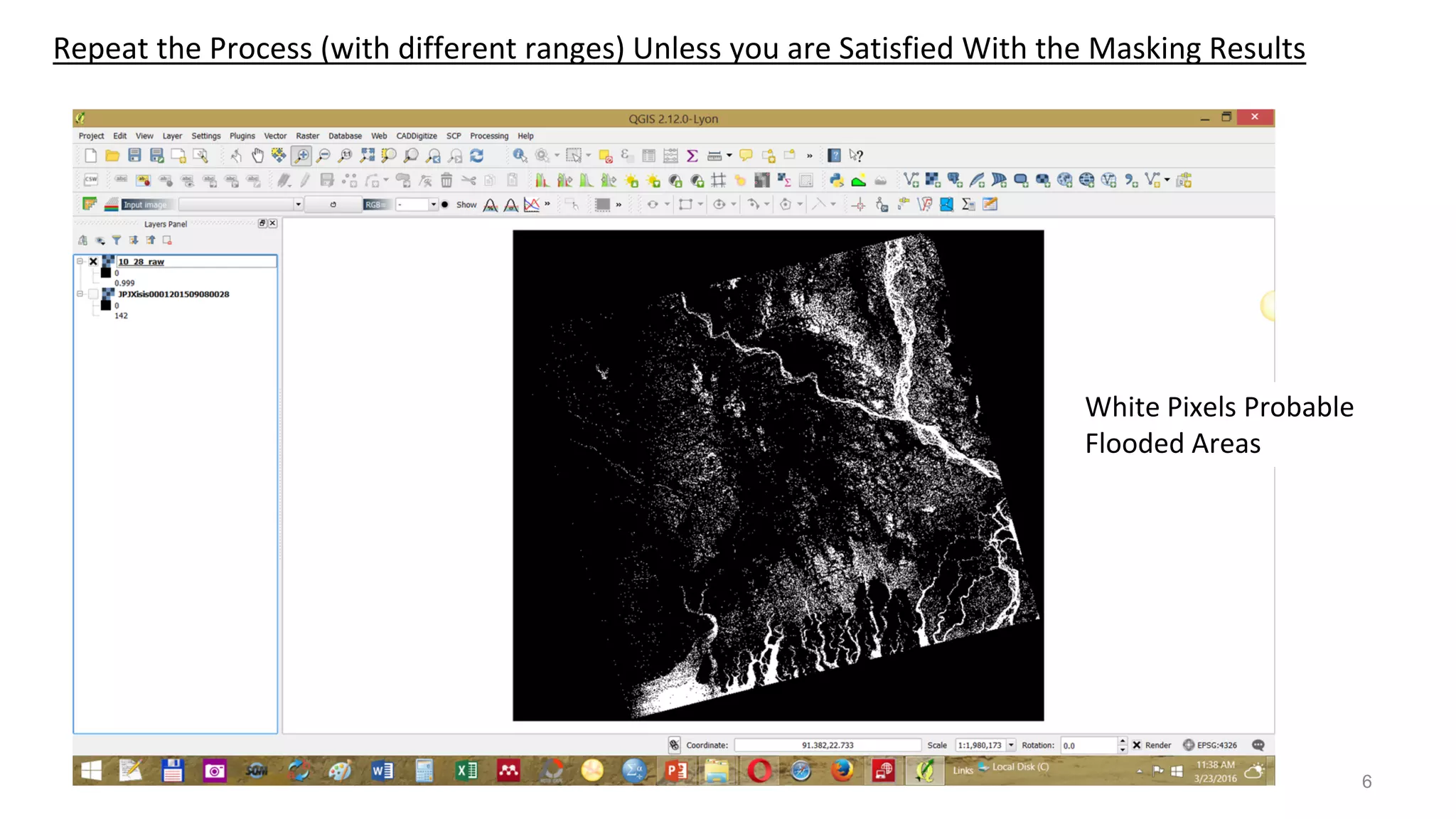Select the Pan Map hand tool

[x=257, y=156]
